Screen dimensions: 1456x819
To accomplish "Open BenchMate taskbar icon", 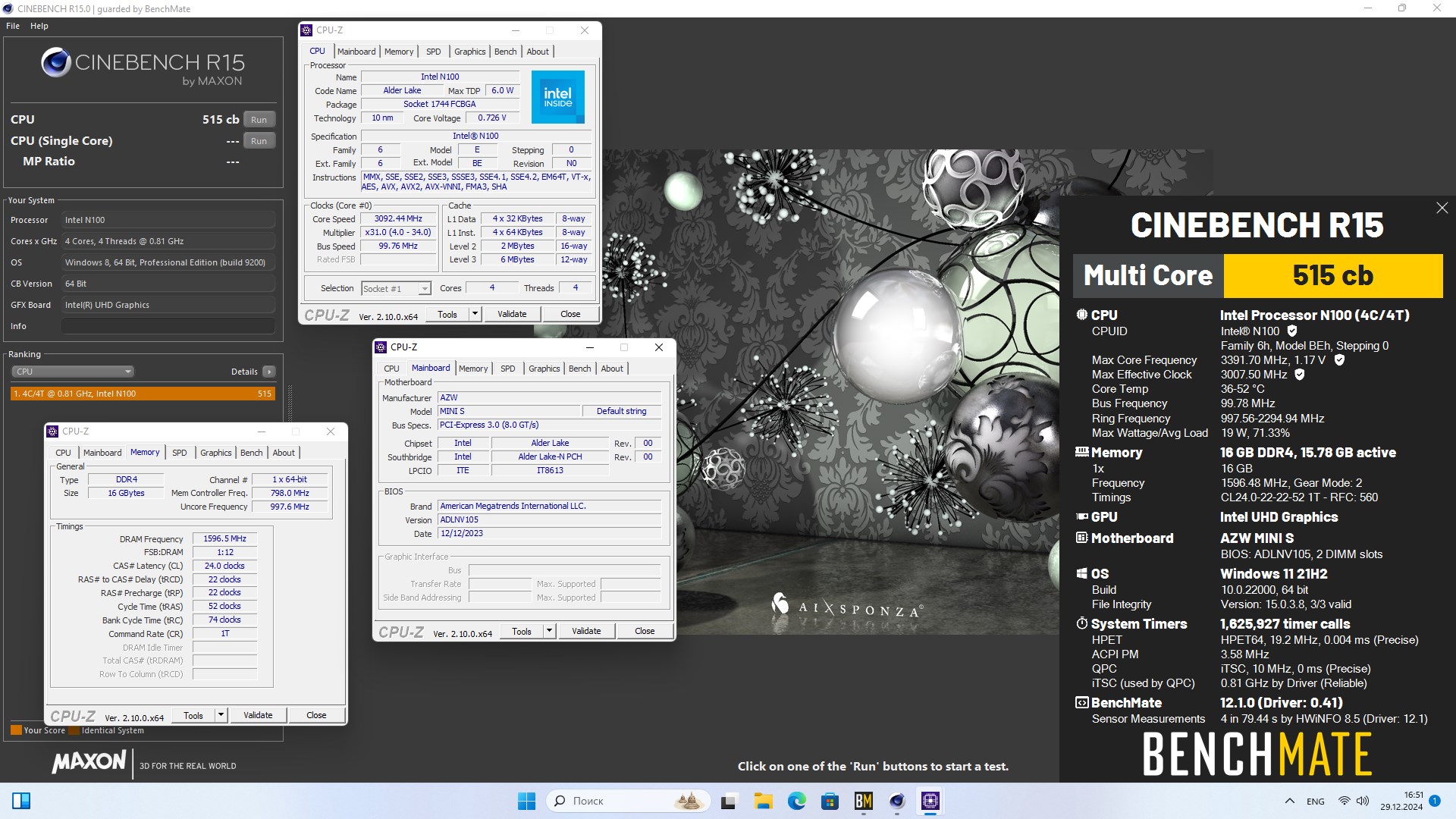I will 863,801.
